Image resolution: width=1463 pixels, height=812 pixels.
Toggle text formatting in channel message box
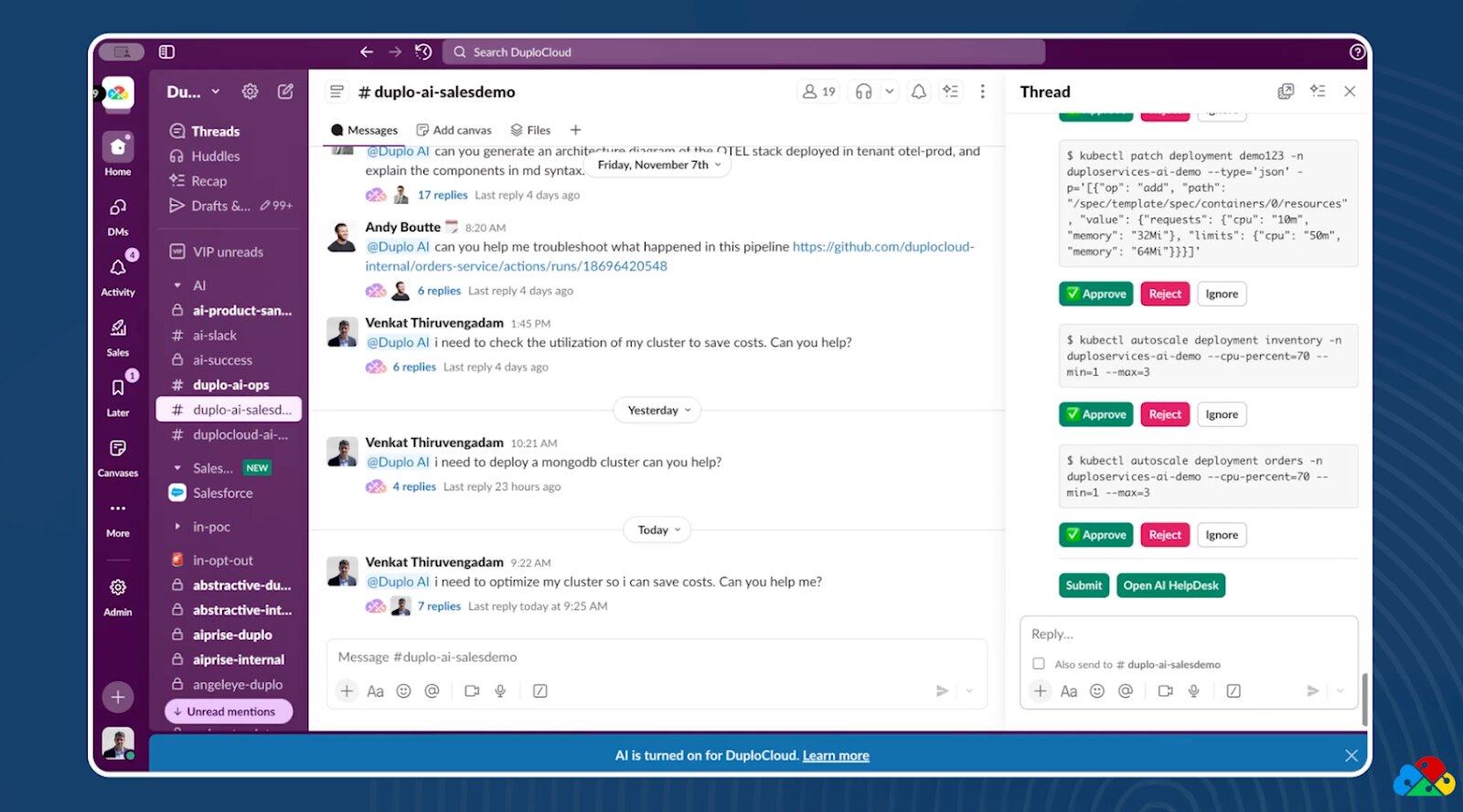coord(375,691)
